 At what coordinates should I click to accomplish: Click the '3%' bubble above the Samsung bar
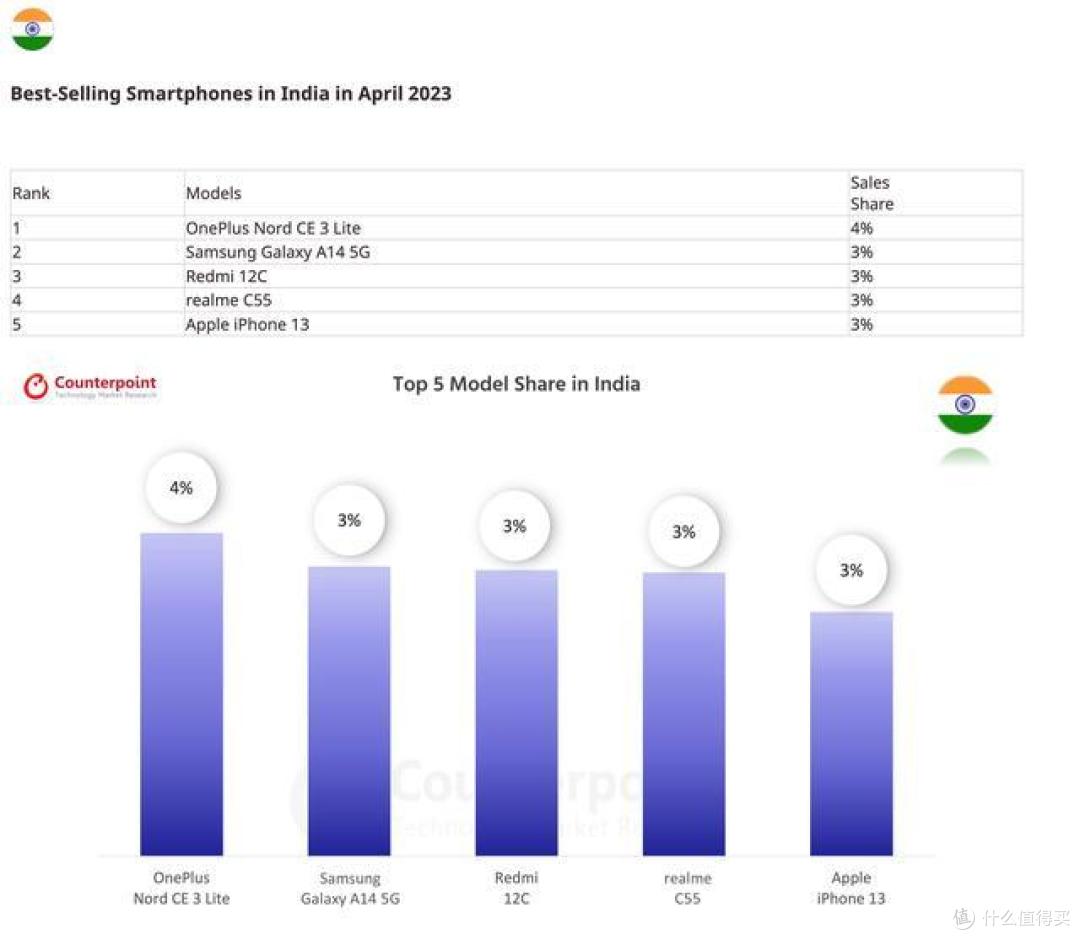[x=349, y=520]
